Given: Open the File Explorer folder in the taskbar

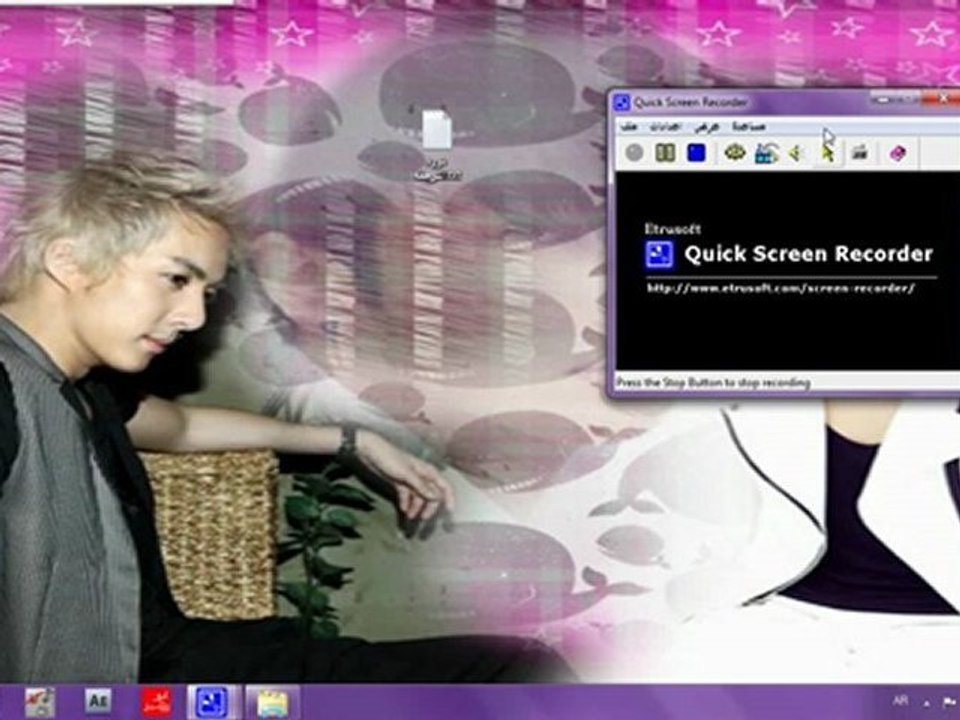Looking at the screenshot, I should point(272,702).
